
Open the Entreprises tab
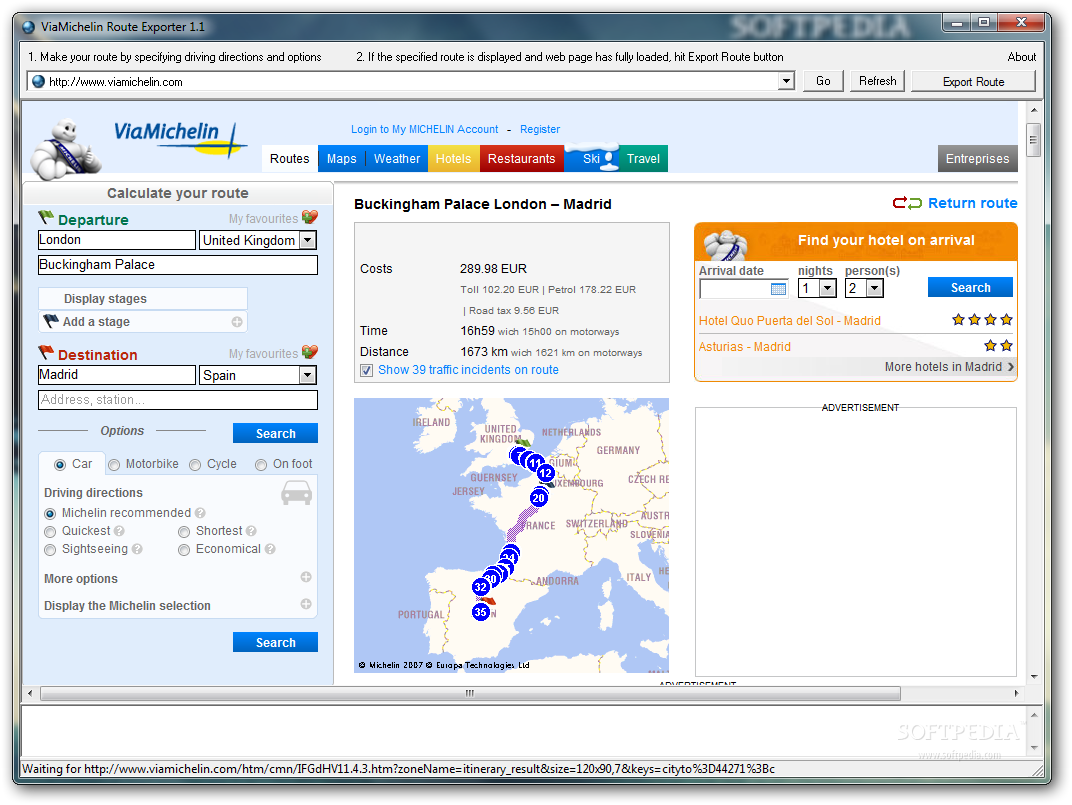tap(977, 159)
